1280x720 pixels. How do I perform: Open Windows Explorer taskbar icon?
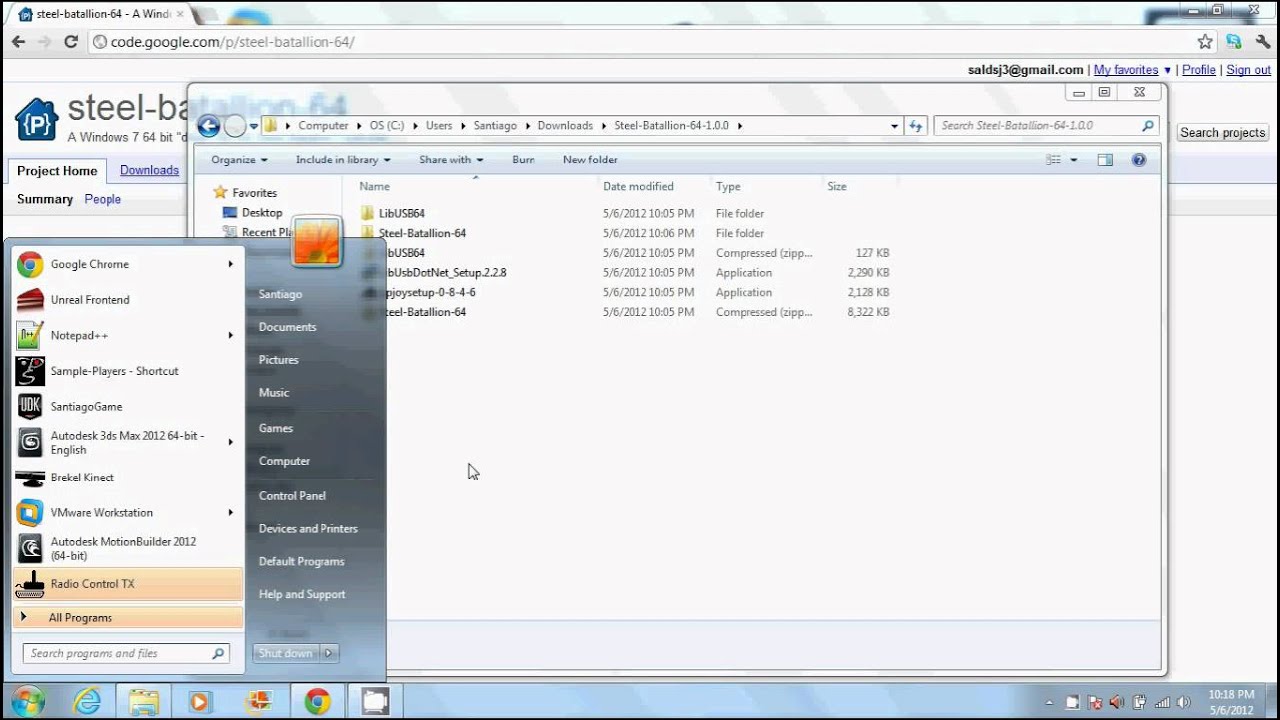pyautogui.click(x=143, y=701)
